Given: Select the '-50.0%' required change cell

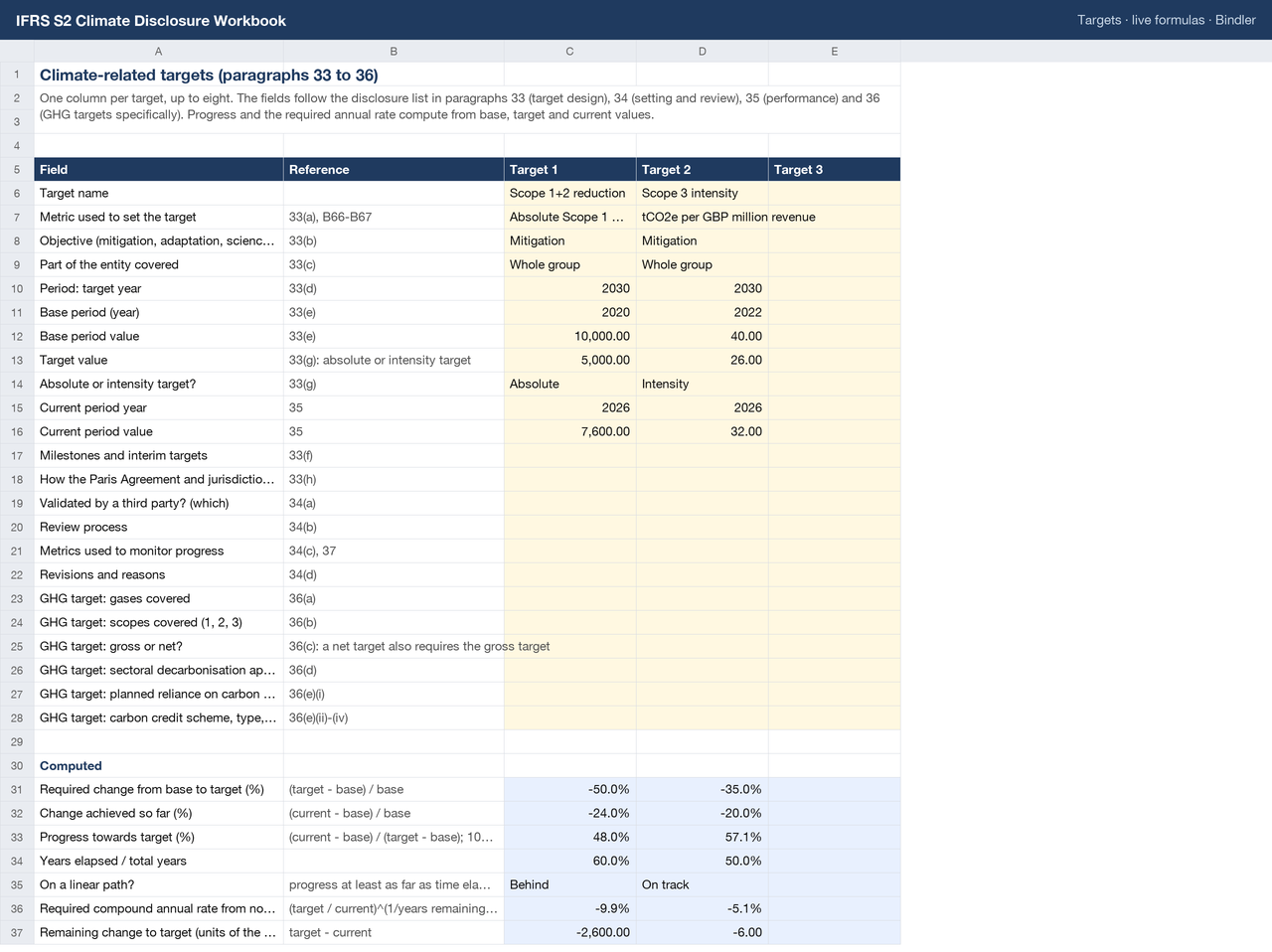Looking at the screenshot, I should coord(569,790).
